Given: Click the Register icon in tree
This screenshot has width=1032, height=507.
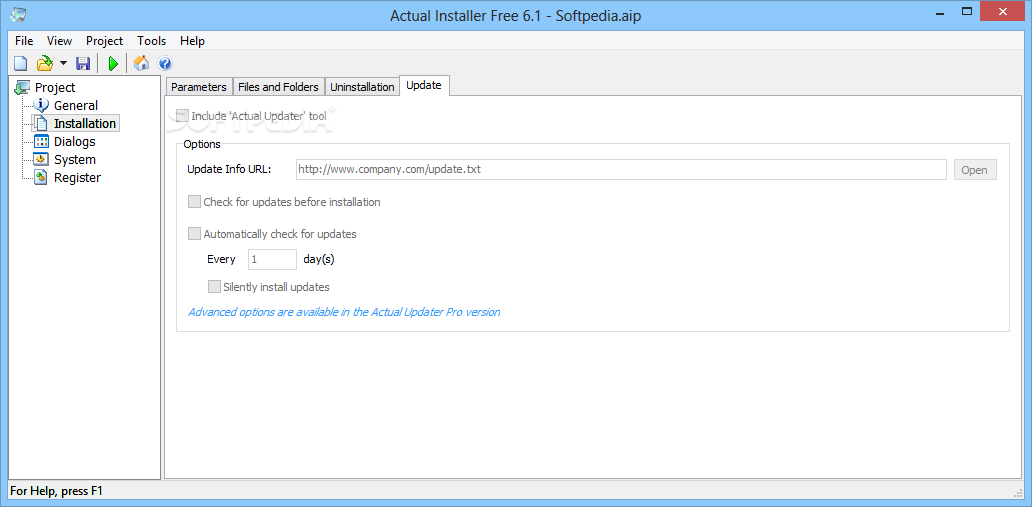Looking at the screenshot, I should pos(41,177).
